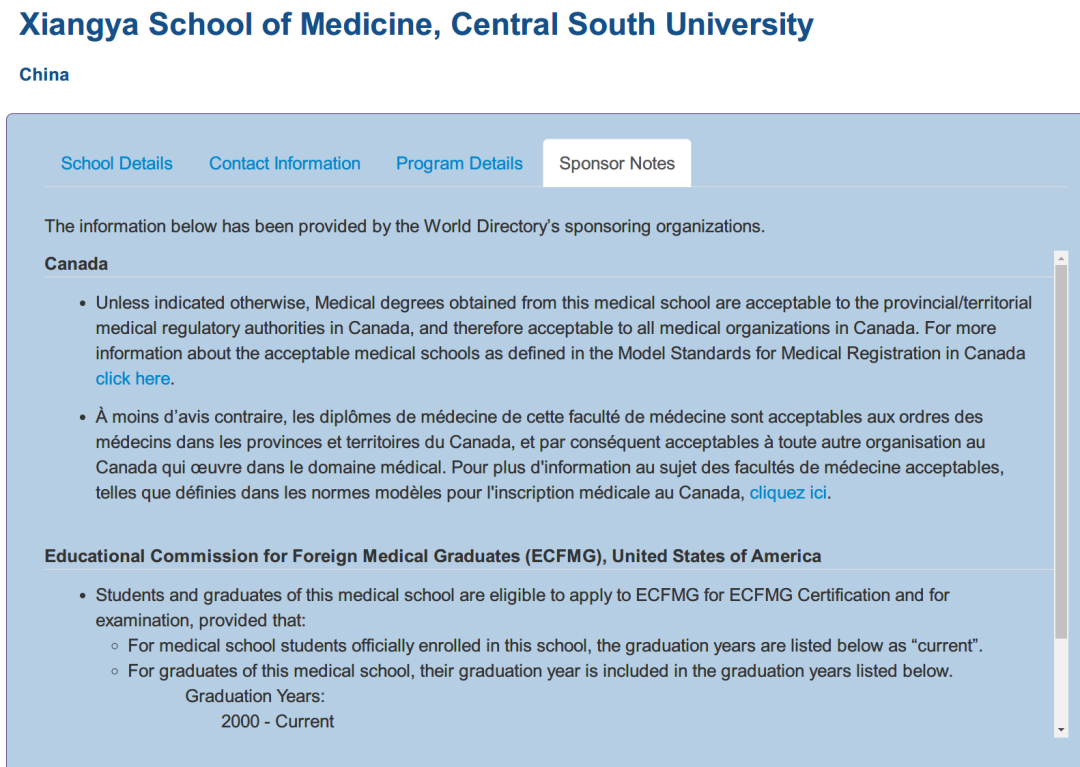Click the ECFMG section heading

(433, 556)
